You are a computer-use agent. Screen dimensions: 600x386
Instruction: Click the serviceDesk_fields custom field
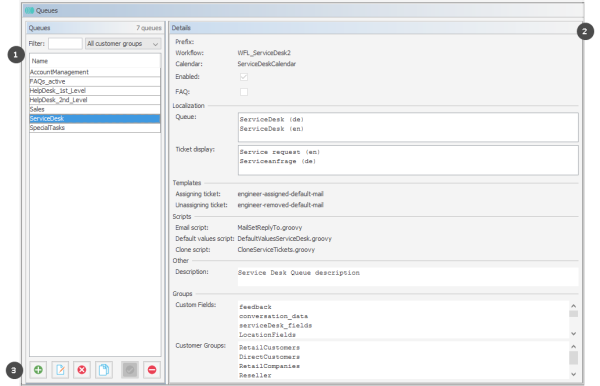276,326
